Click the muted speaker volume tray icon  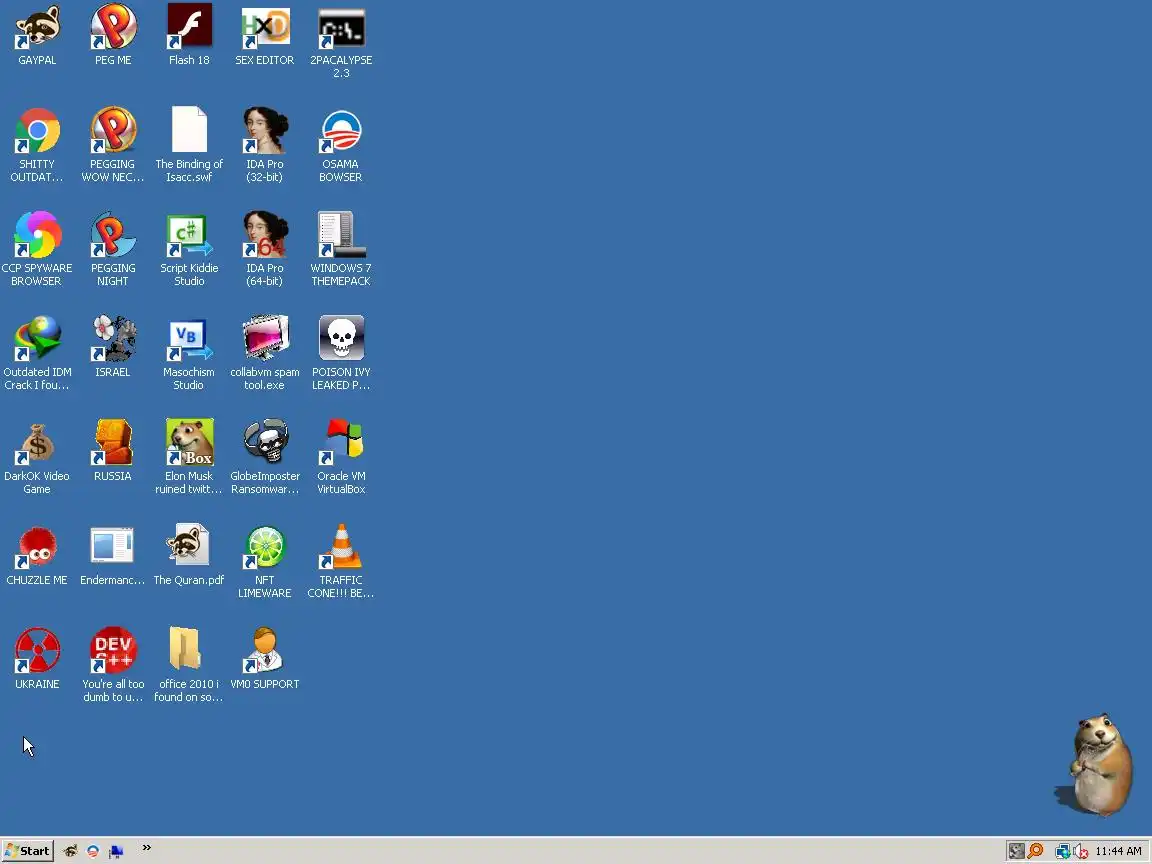point(1081,852)
